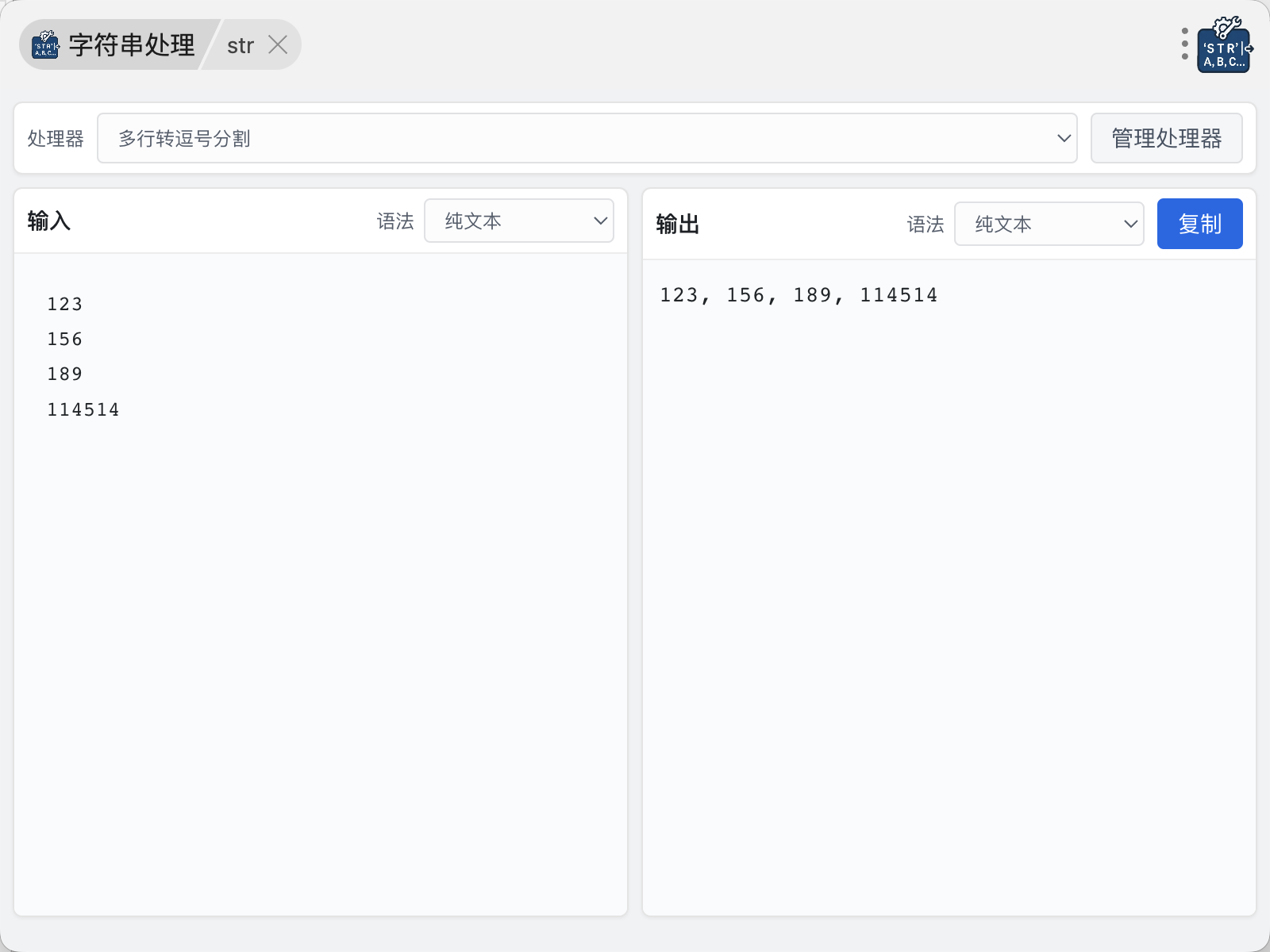Click the string tool icon in the title tab
1270x952 pixels.
pos(45,45)
